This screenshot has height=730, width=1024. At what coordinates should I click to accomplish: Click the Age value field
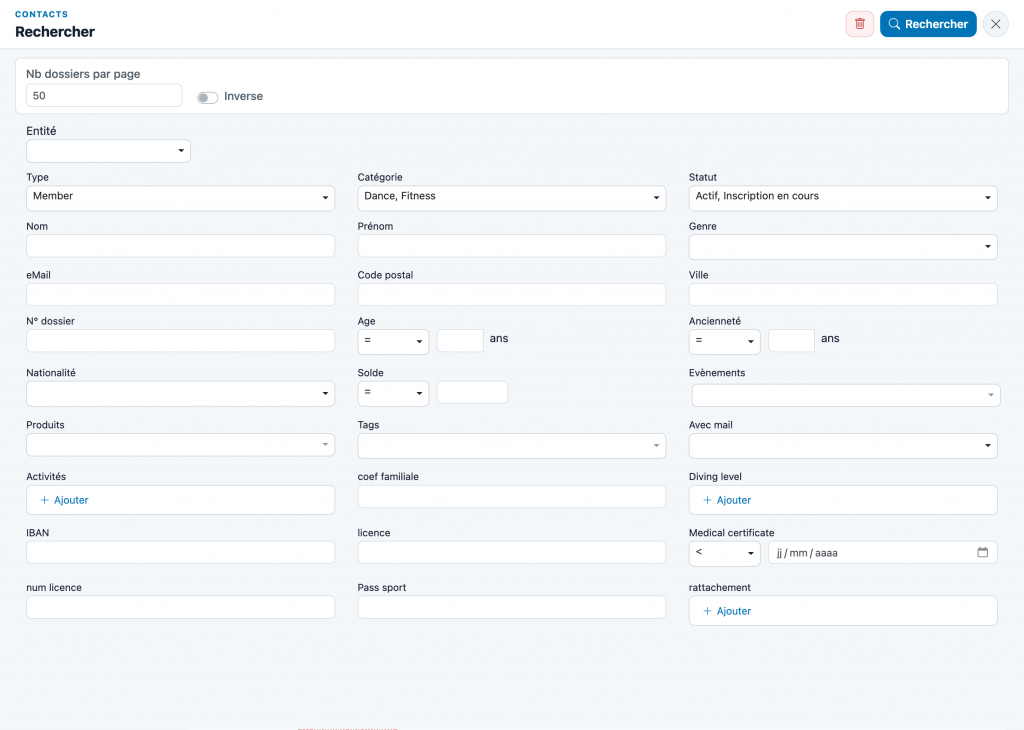click(460, 340)
